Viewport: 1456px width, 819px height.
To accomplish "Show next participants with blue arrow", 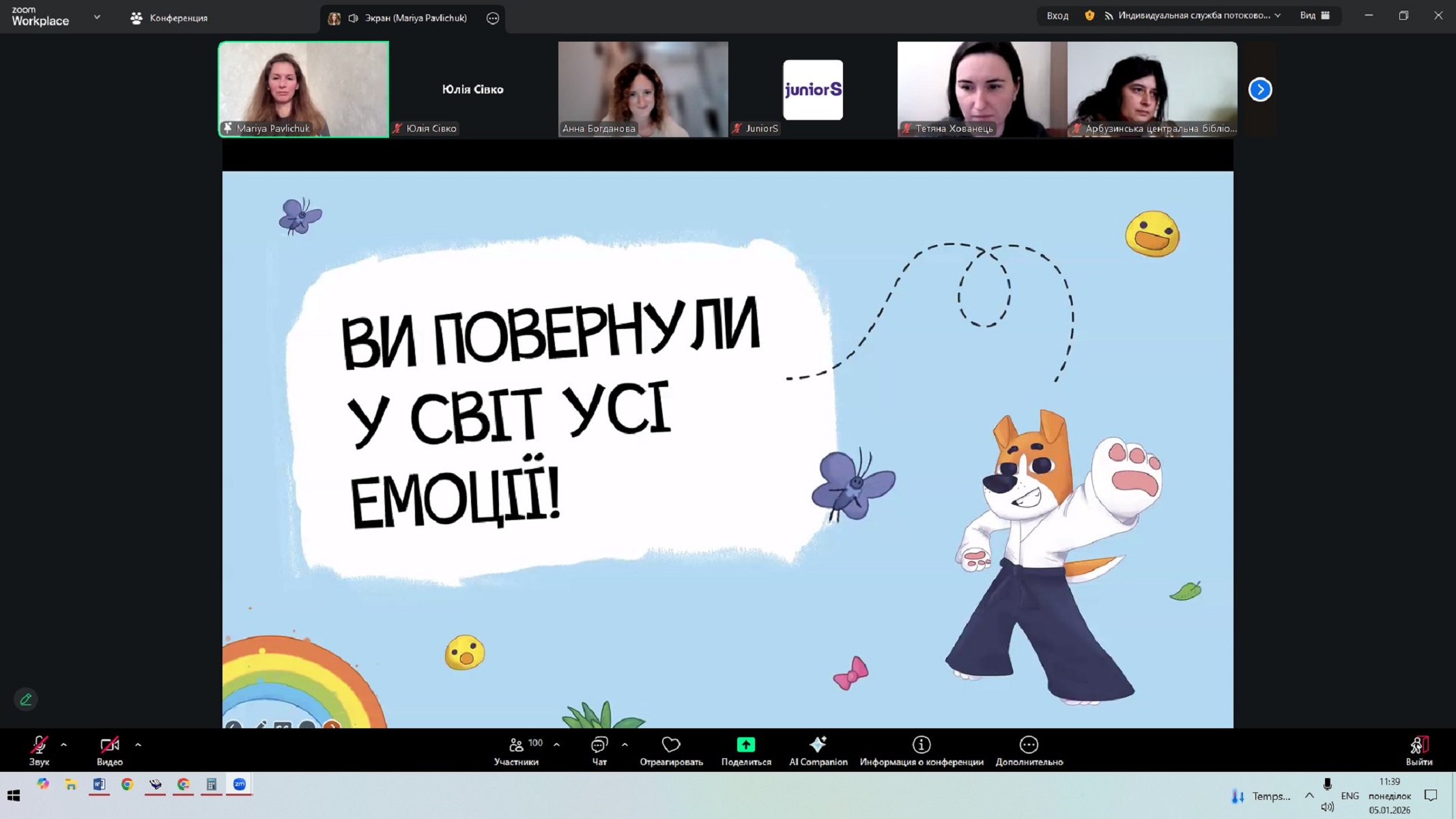I will (x=1260, y=89).
